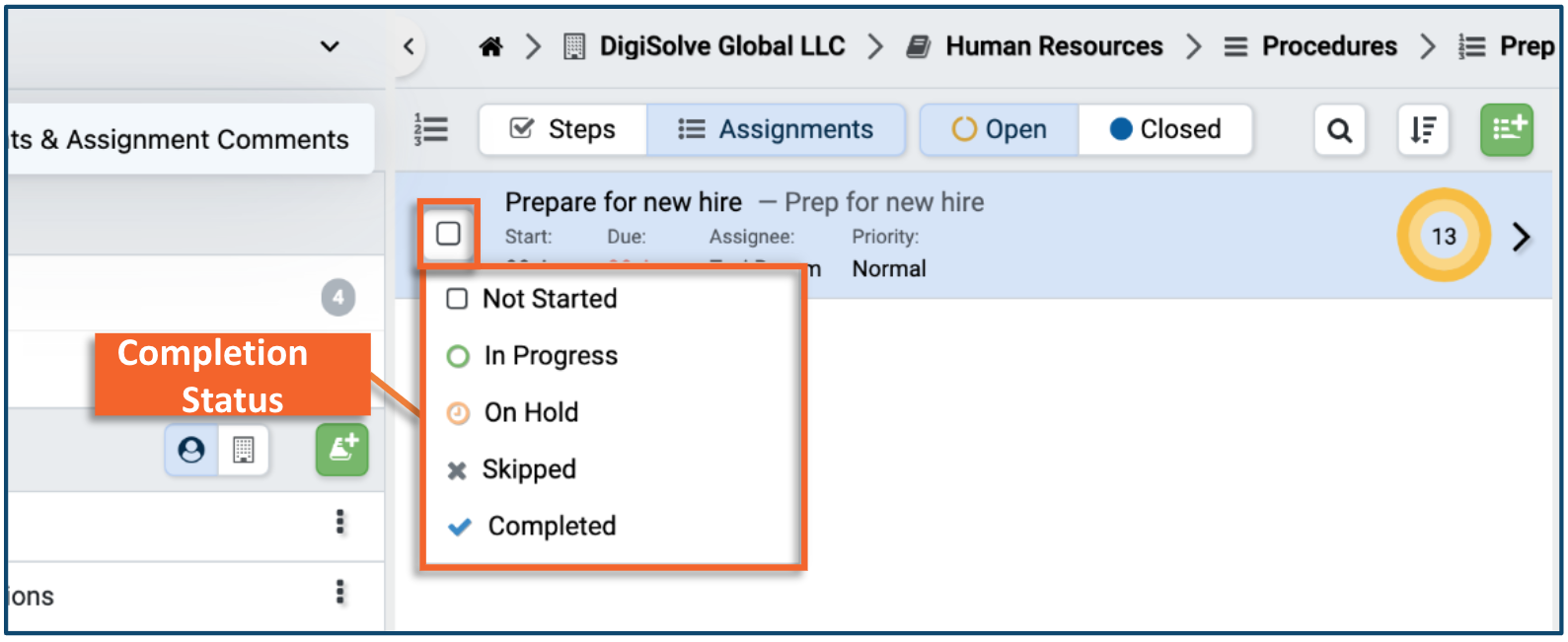The image size is (1568, 642).
Task: Click the sort order icon
Action: coord(1423,130)
